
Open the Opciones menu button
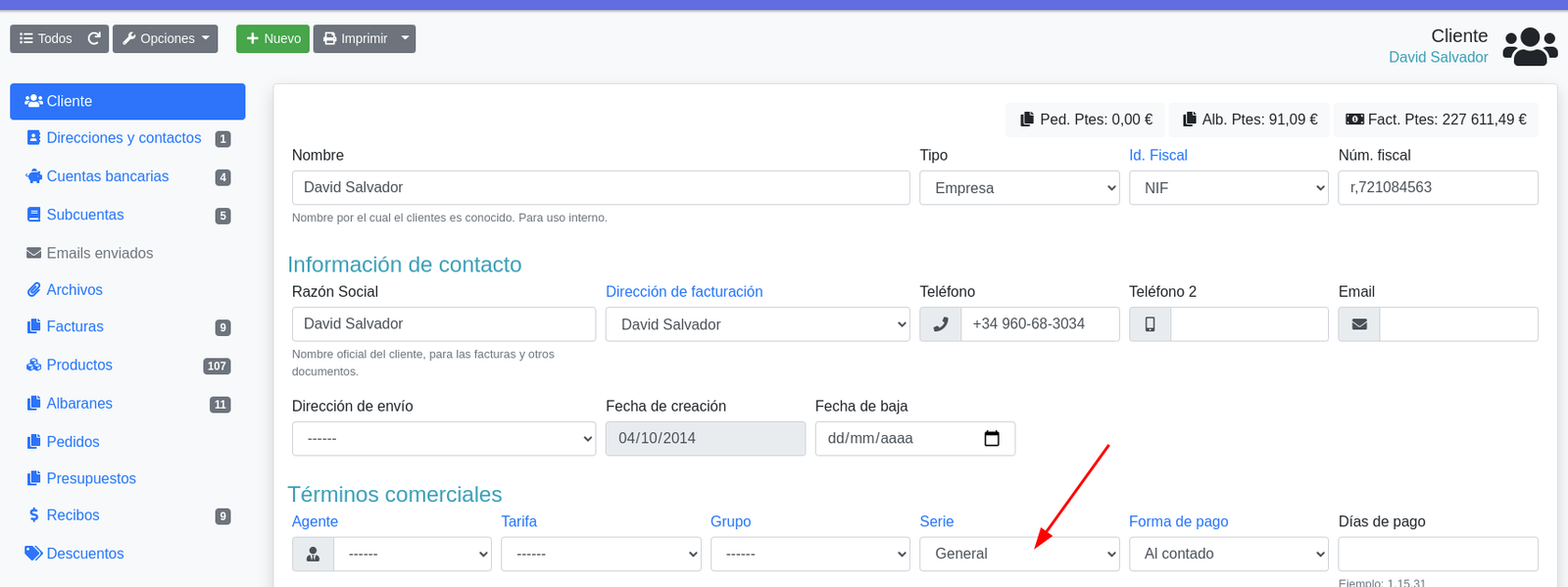166,38
